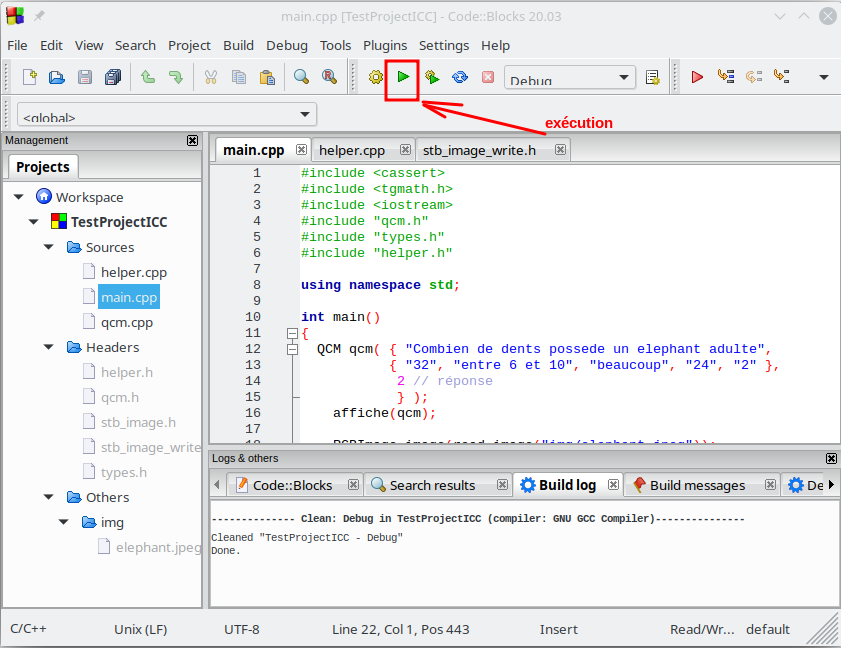Click the Run to cursor debug icon

(x=726, y=76)
